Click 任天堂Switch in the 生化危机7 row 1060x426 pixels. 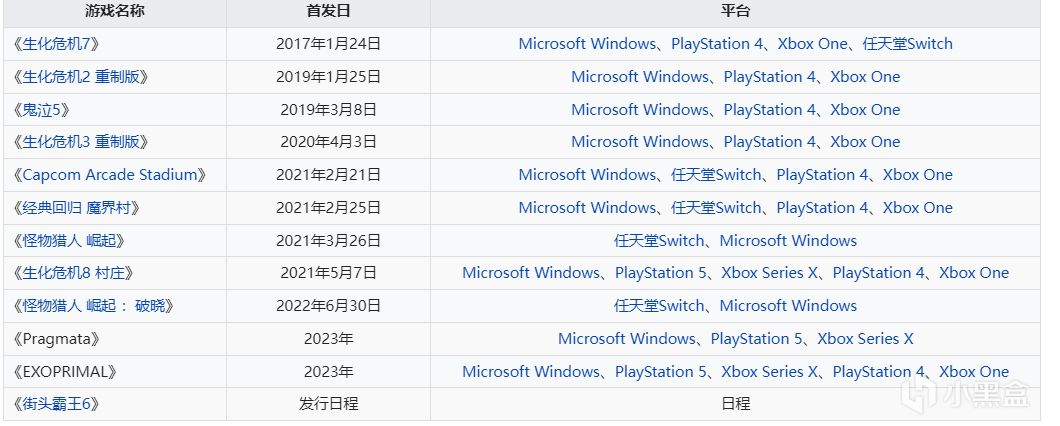[x=907, y=44]
